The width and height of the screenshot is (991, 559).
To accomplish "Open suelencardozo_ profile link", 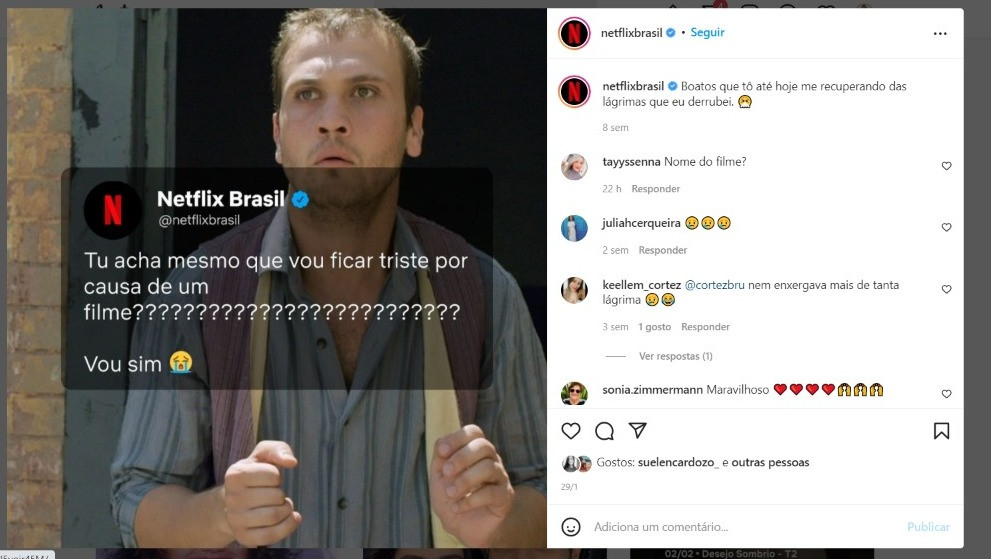I will point(678,462).
